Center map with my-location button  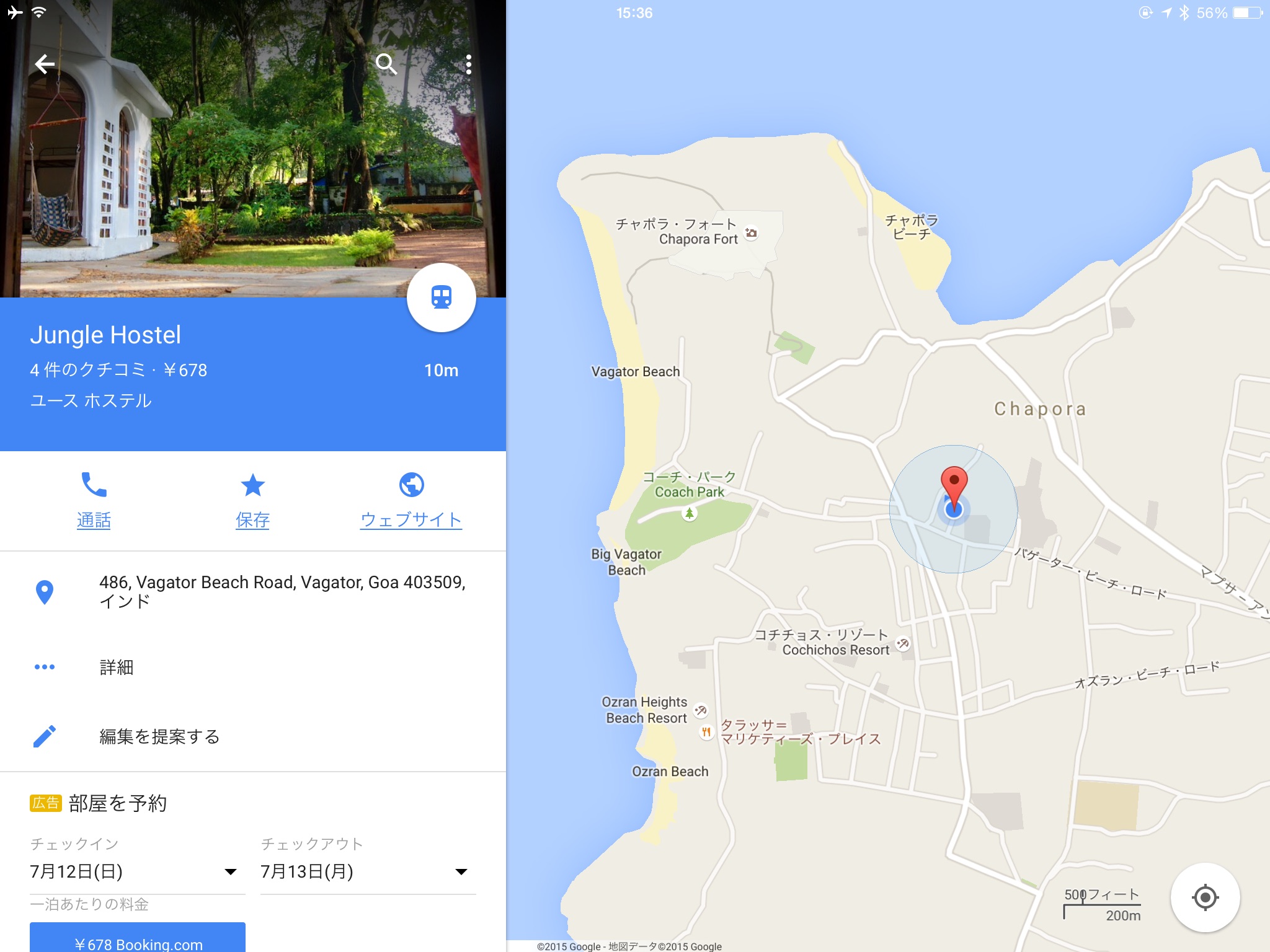tap(1205, 897)
